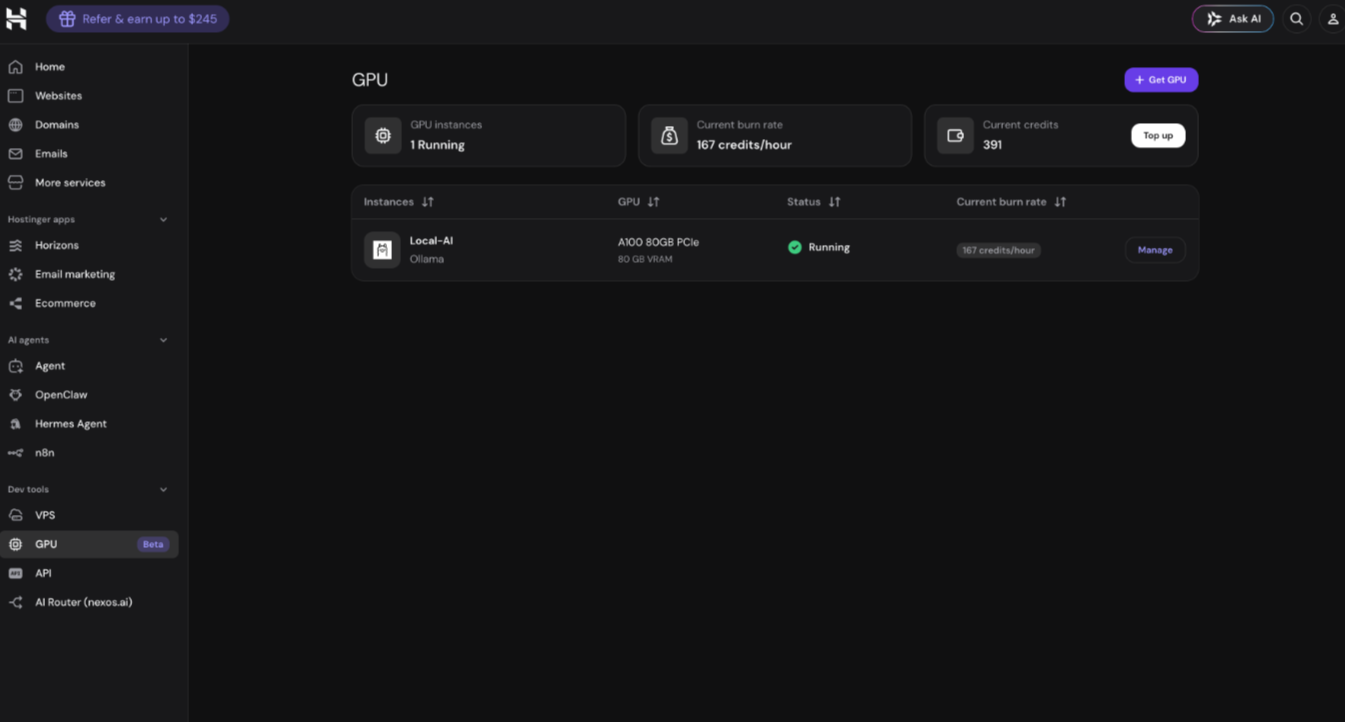The height and width of the screenshot is (722, 1345).
Task: Click Refer & earn up to $245
Action: click(138, 19)
